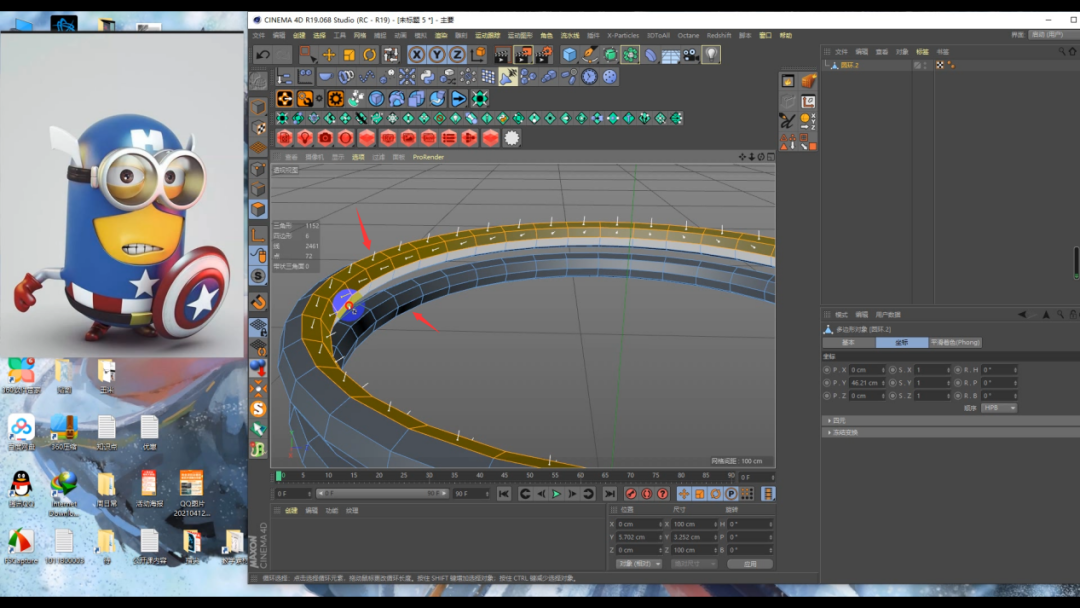Click the size Y 3.252 cm field
The width and height of the screenshot is (1080, 608).
tap(694, 537)
